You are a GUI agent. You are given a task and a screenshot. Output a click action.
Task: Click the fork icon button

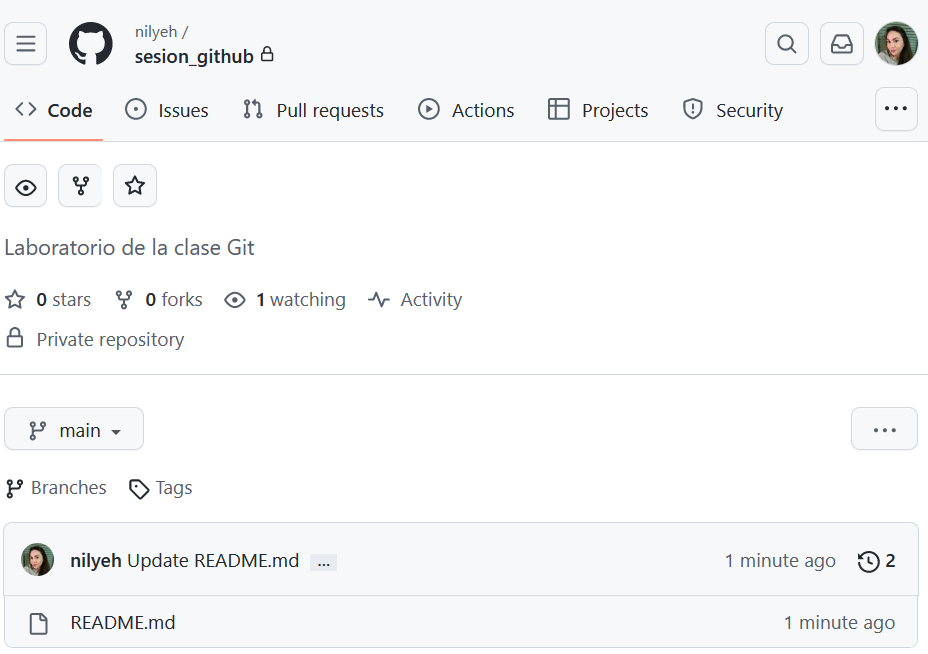[x=80, y=185]
